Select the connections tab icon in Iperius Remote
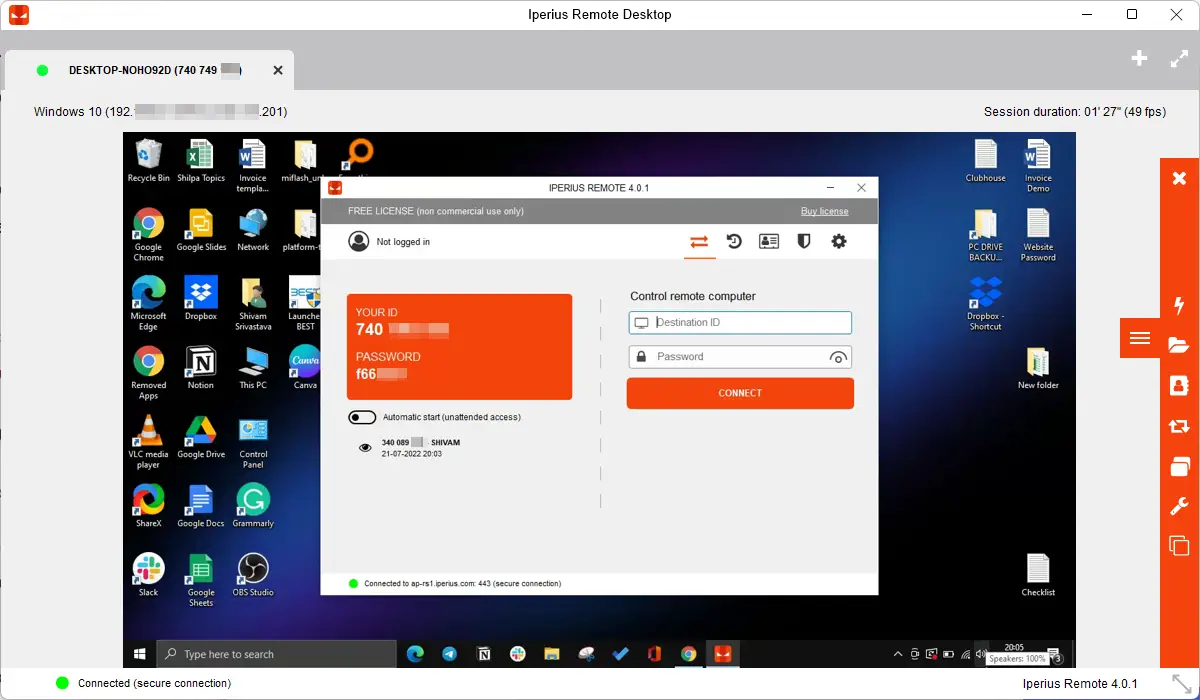This screenshot has height=700, width=1200. point(700,241)
